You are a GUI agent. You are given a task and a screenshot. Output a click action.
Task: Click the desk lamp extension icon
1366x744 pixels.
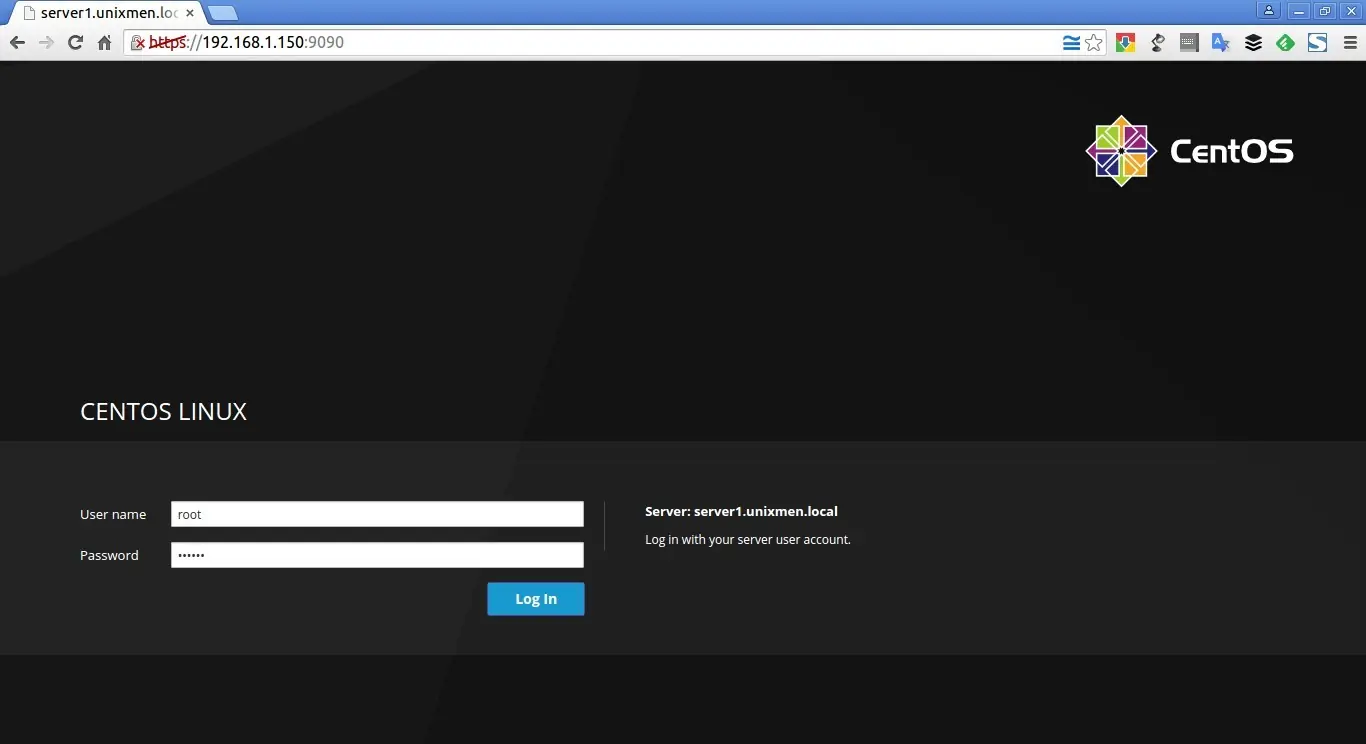click(x=1158, y=43)
